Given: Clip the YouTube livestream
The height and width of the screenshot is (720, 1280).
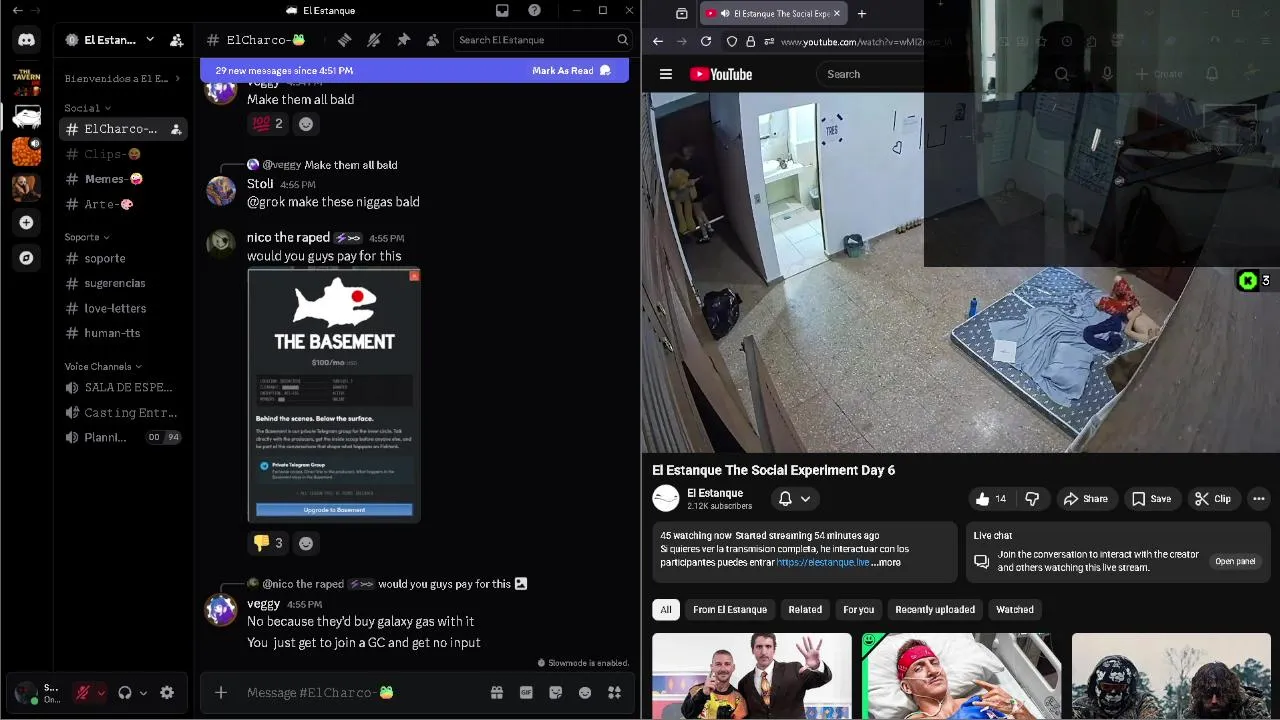Looking at the screenshot, I should pos(1213,499).
